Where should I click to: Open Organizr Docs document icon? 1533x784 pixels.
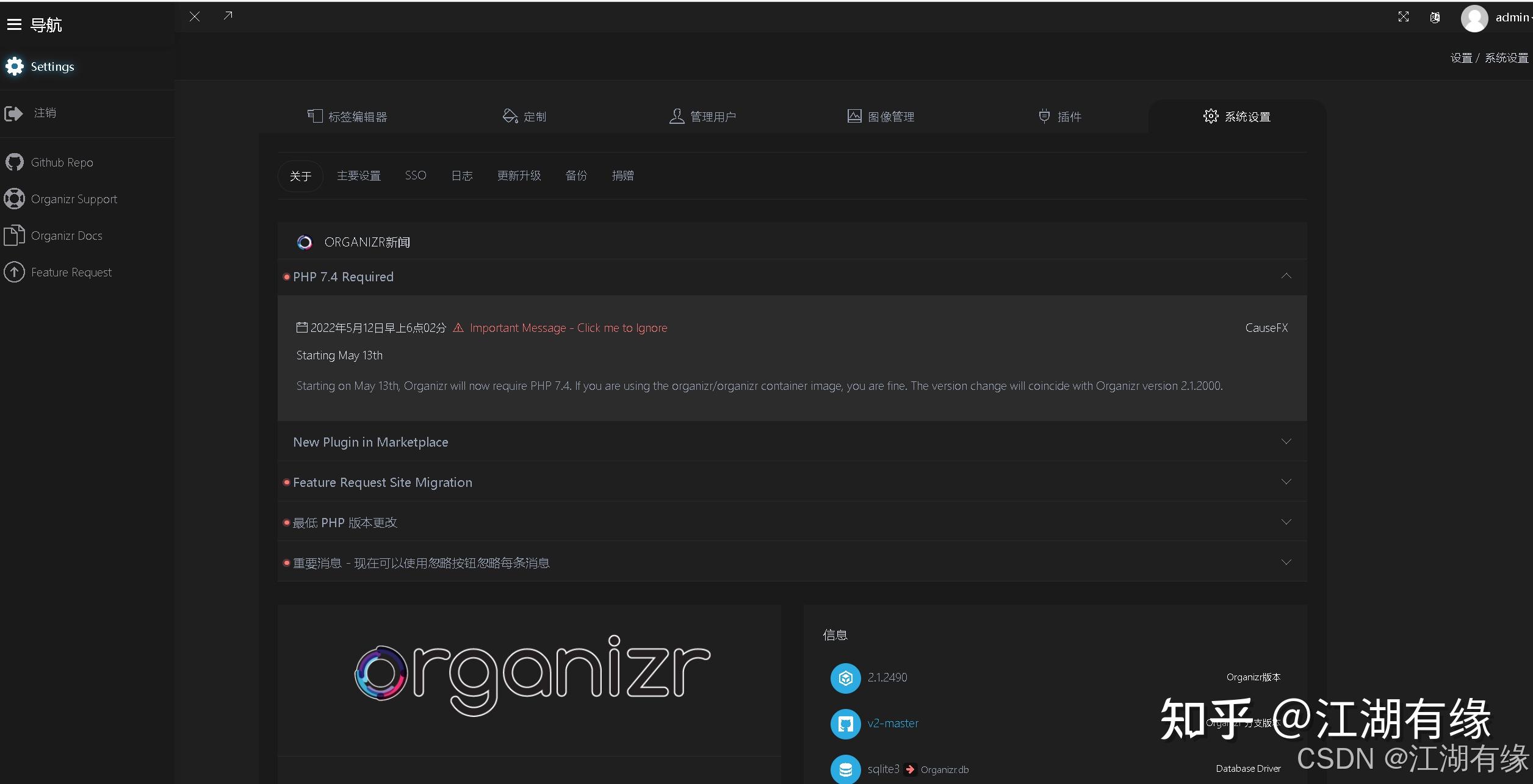tap(14, 235)
